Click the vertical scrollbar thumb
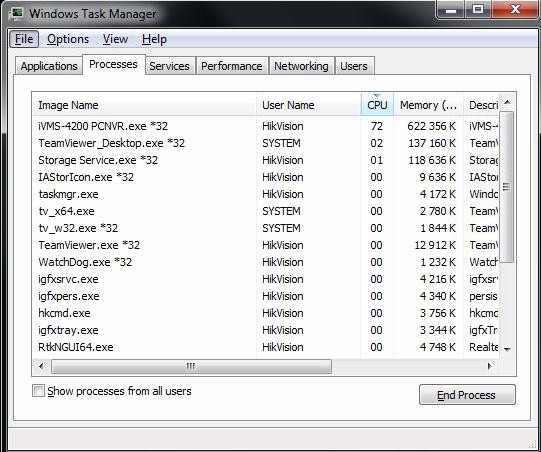 pyautogui.click(x=506, y=187)
